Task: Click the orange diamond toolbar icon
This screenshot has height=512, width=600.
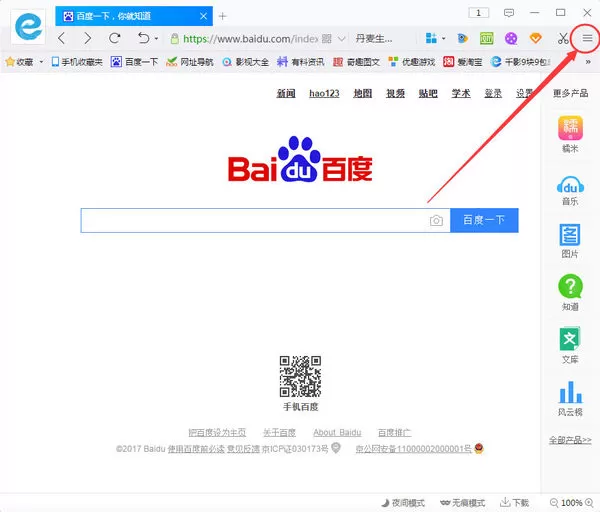Action: pos(535,38)
